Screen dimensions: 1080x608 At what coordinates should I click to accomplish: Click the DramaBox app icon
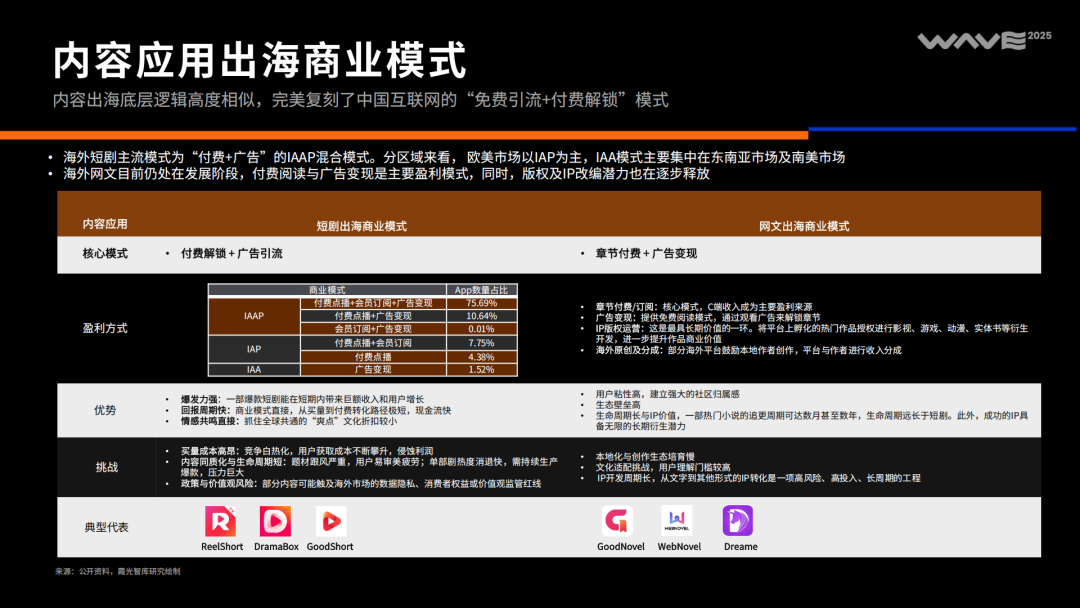pos(274,522)
